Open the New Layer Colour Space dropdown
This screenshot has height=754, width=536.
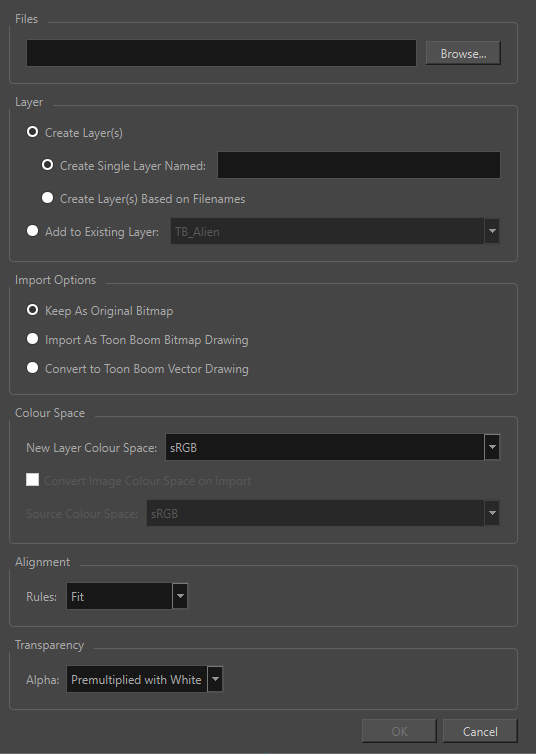(332, 447)
